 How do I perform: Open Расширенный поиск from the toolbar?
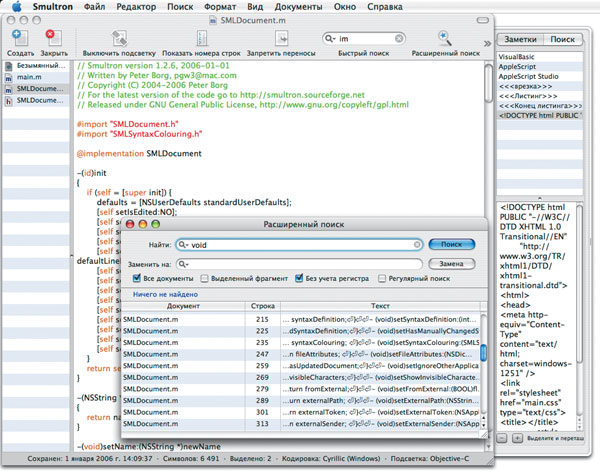[x=445, y=37]
